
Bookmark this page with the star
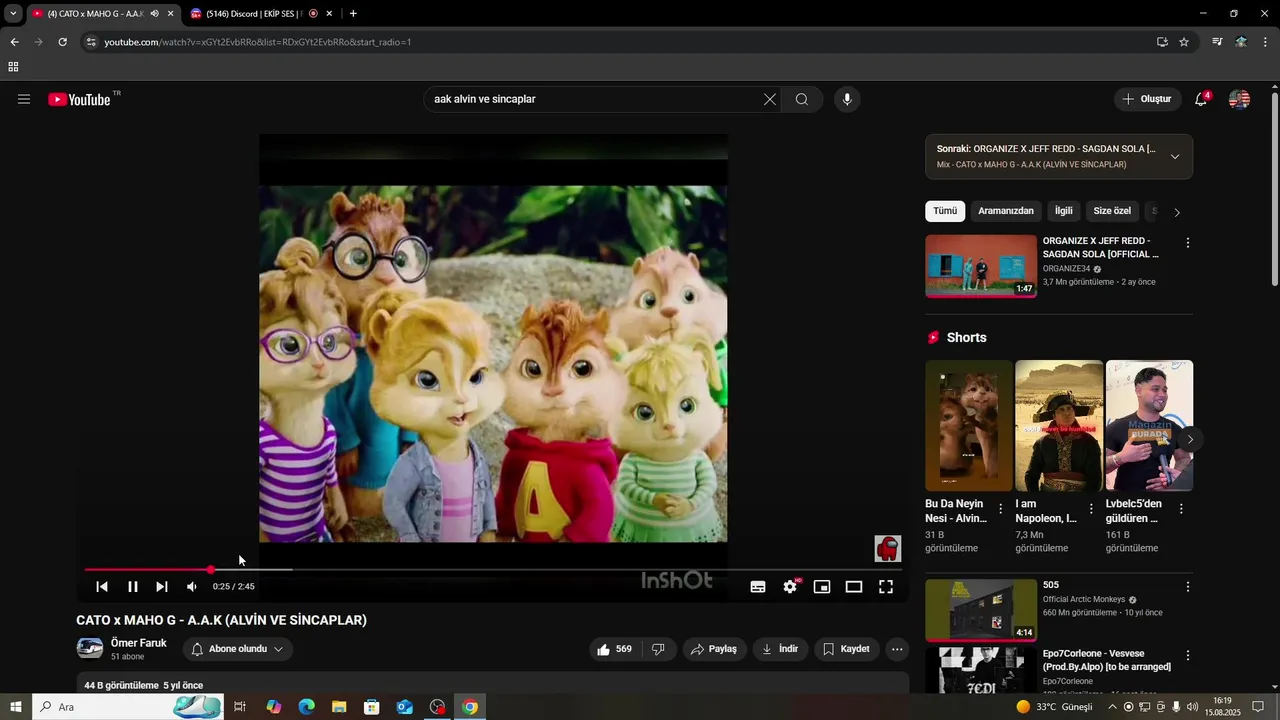[1184, 42]
